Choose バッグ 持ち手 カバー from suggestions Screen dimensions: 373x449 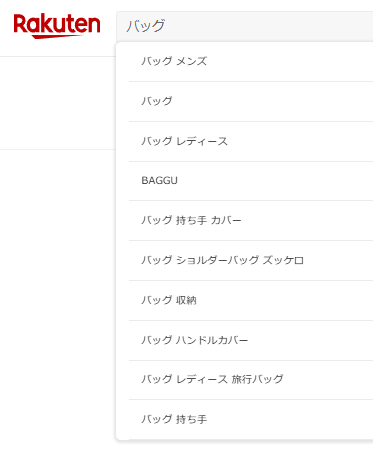[251, 220]
